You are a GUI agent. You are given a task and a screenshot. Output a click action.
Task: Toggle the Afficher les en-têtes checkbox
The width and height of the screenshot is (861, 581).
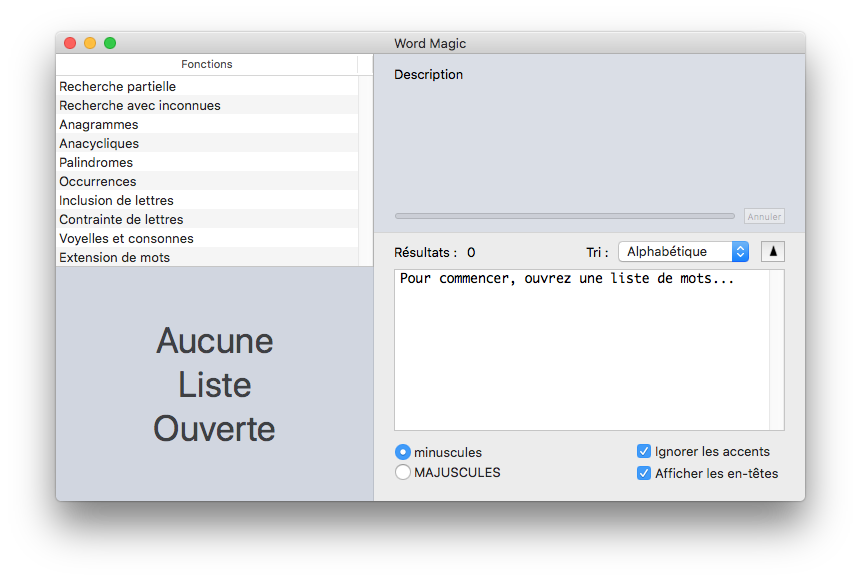click(644, 473)
